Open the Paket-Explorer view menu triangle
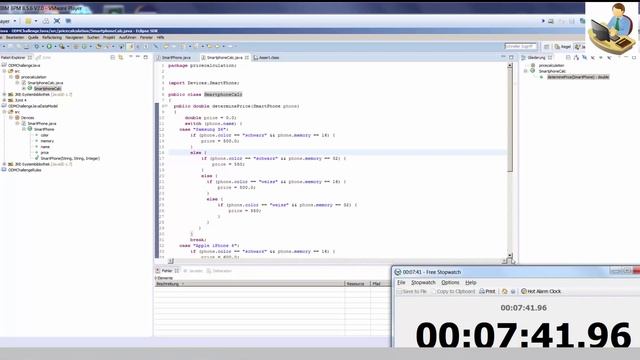Viewport: 640px width, 360px height. point(131,57)
